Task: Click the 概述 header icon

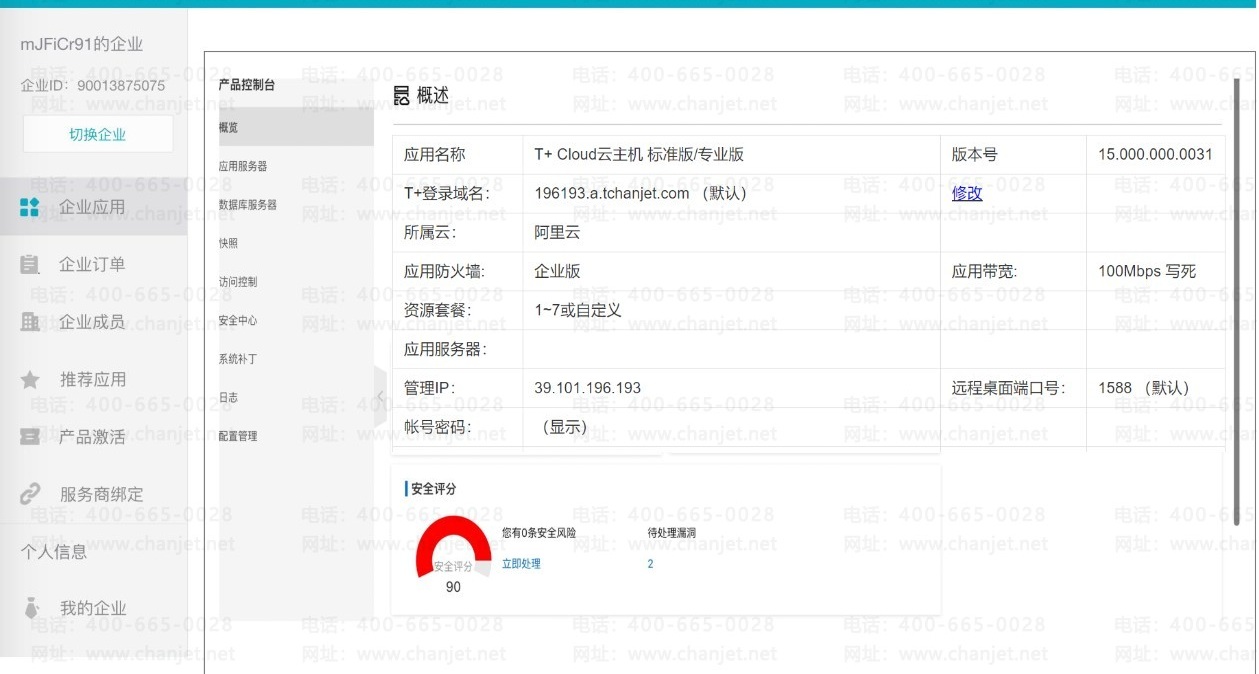Action: pos(401,96)
